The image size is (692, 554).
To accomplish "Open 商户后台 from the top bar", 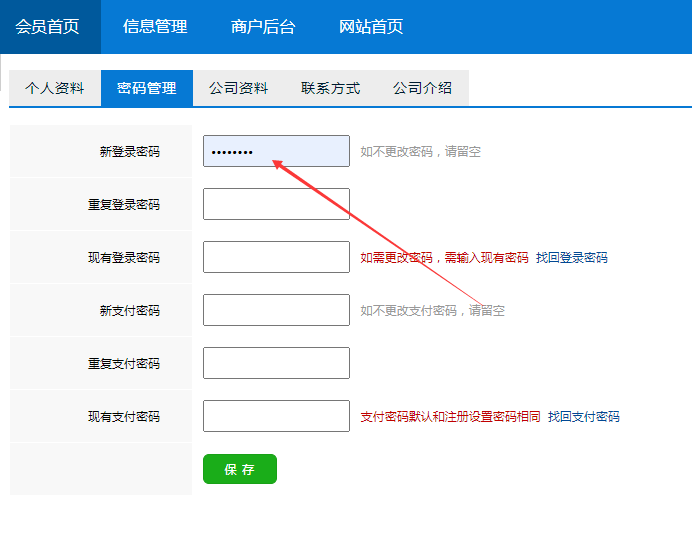I will click(x=263, y=27).
